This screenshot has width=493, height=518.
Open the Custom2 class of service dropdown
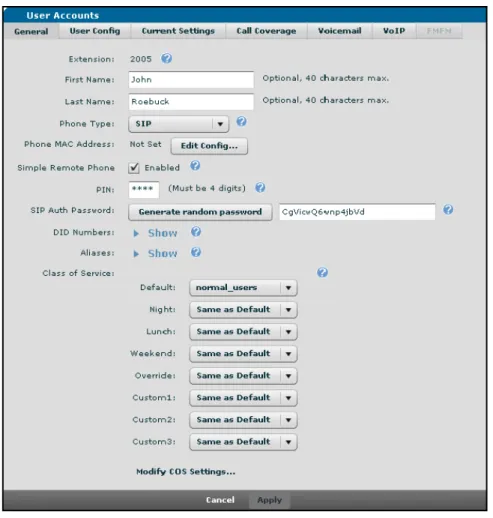(x=243, y=420)
